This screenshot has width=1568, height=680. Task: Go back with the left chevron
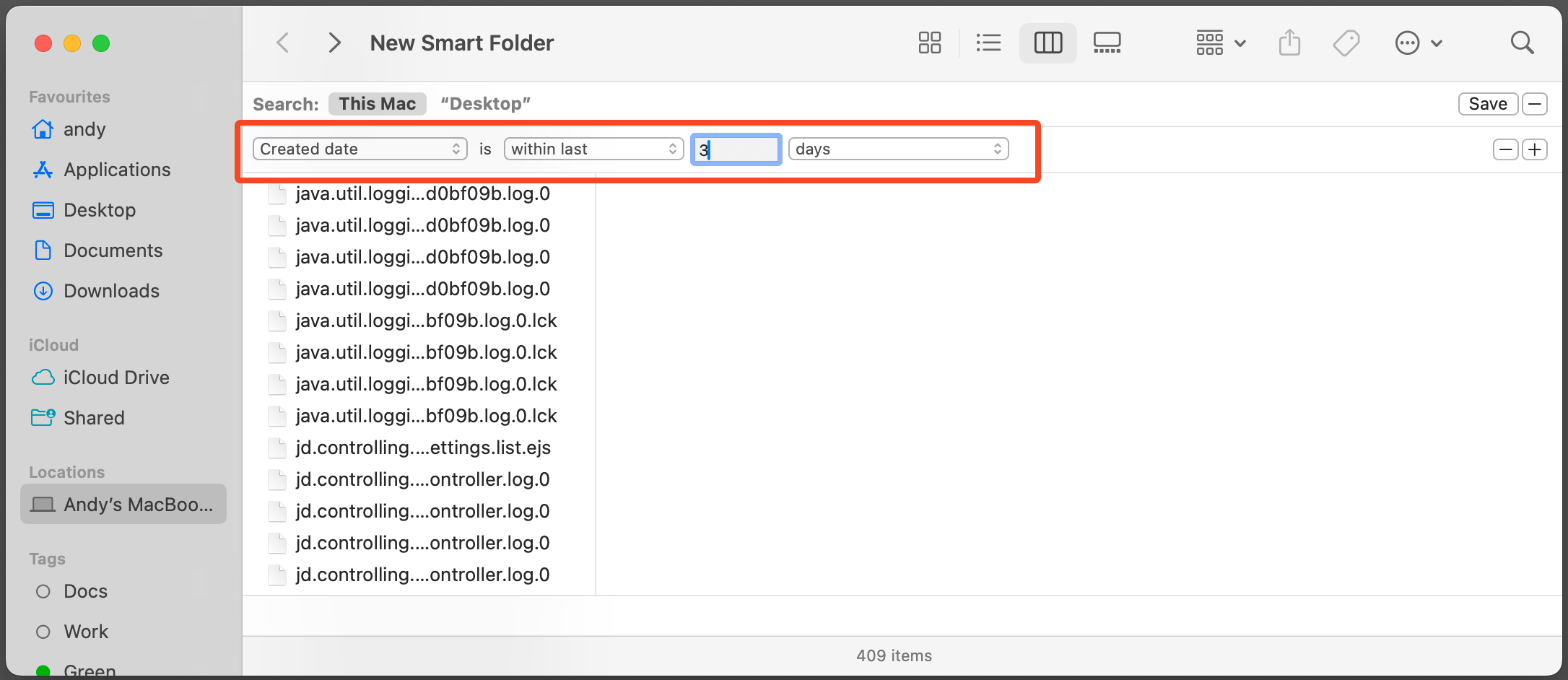283,43
